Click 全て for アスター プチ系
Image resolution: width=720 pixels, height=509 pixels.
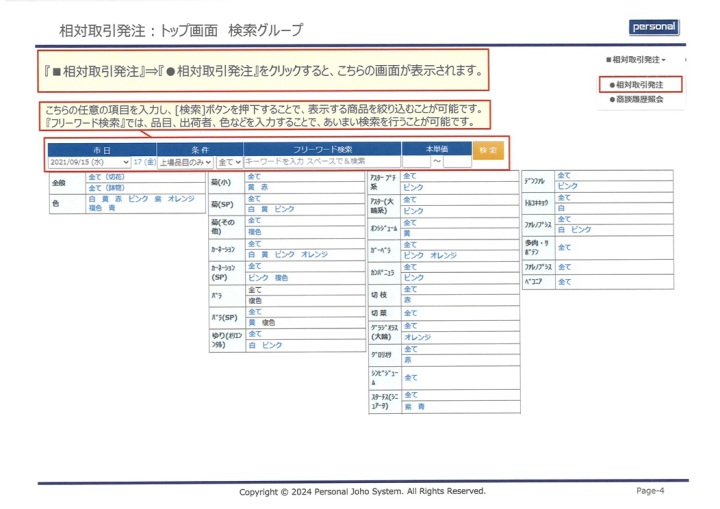coord(410,176)
